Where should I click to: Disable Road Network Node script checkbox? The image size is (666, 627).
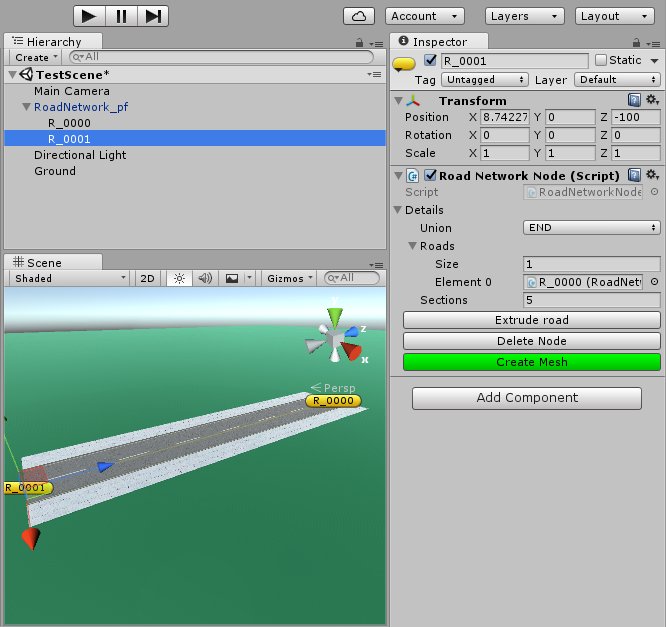[x=430, y=175]
